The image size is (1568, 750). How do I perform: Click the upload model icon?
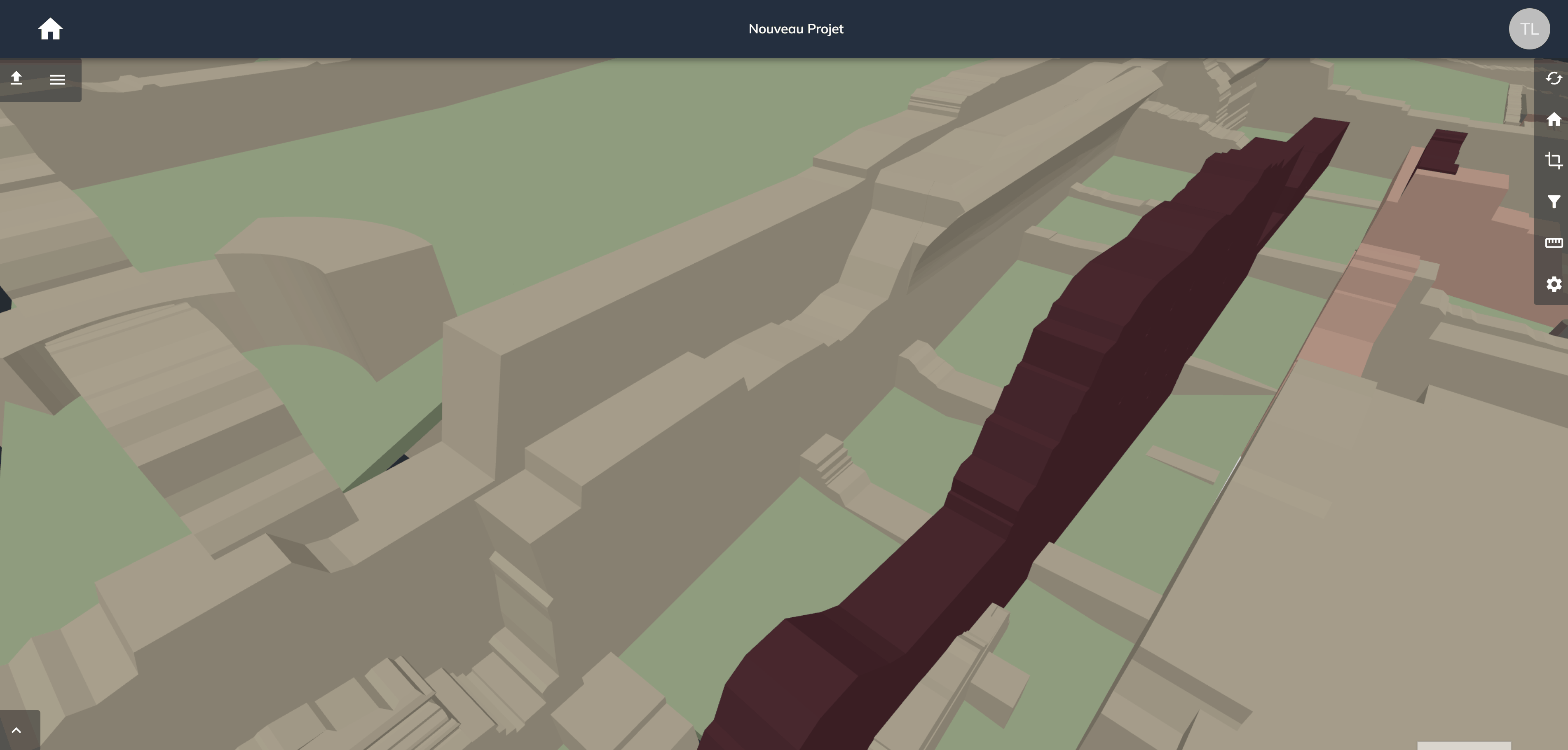click(x=16, y=78)
